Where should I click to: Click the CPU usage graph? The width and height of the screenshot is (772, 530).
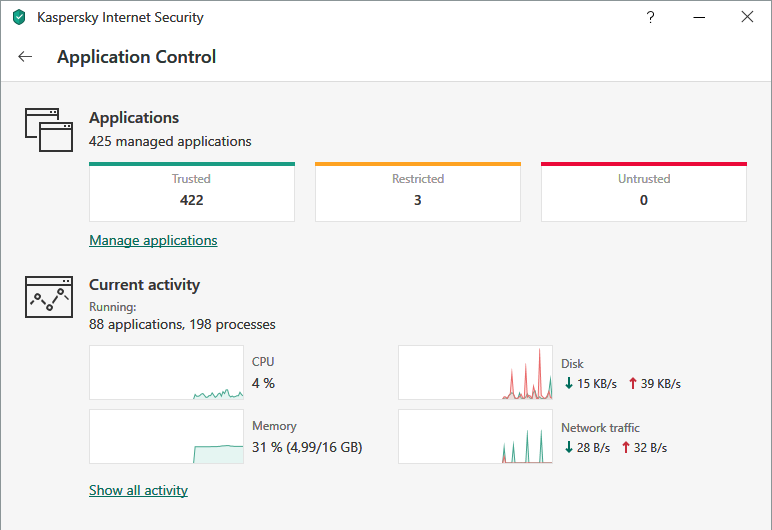click(167, 373)
